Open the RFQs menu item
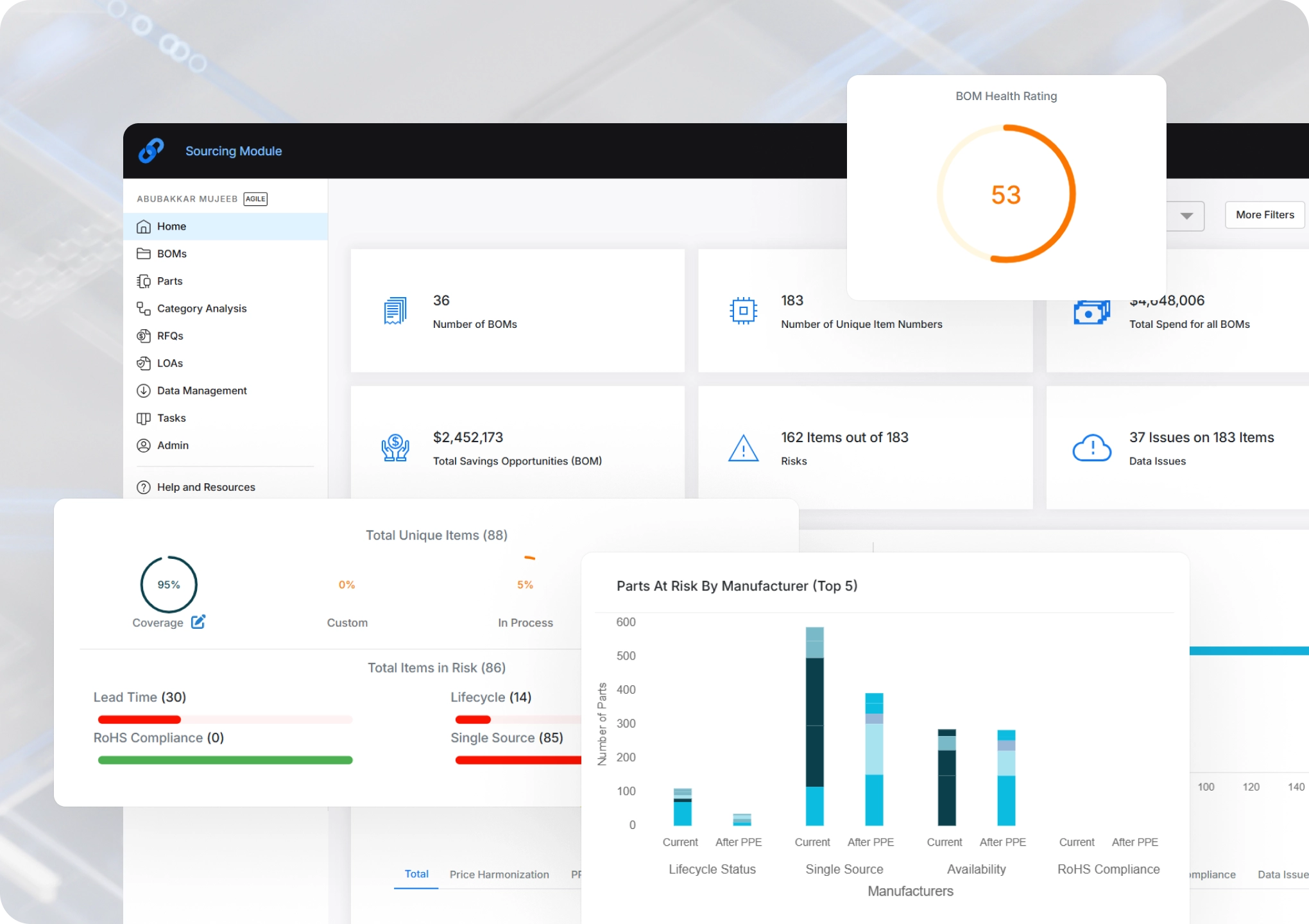 point(225,336)
